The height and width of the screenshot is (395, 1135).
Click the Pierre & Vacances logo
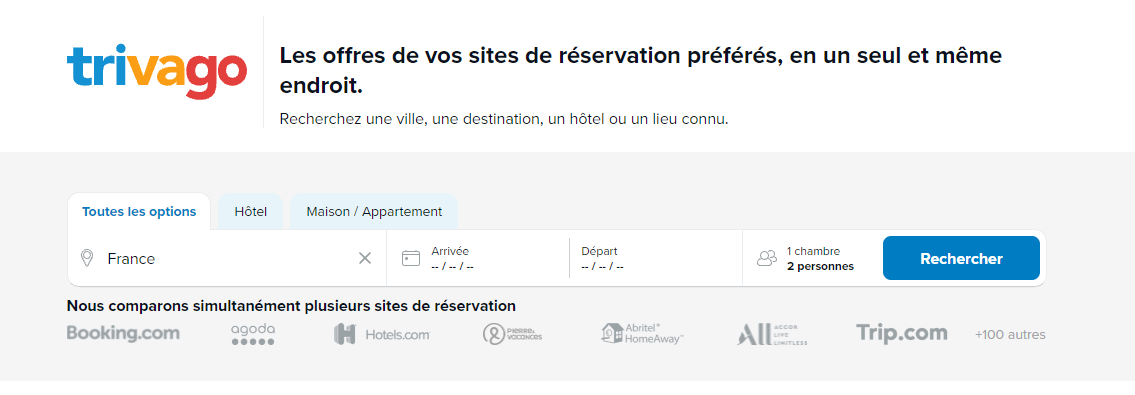pos(512,334)
